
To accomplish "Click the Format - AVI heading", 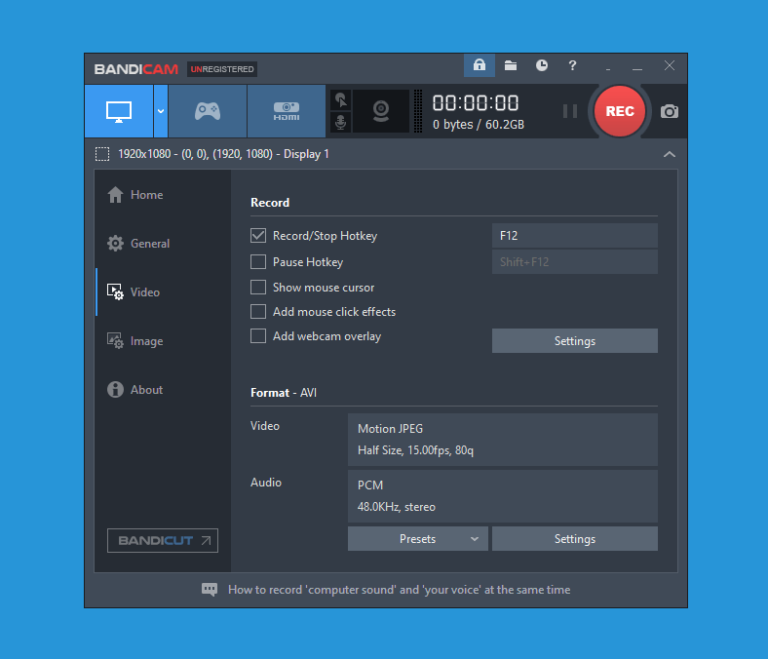I will [x=284, y=392].
